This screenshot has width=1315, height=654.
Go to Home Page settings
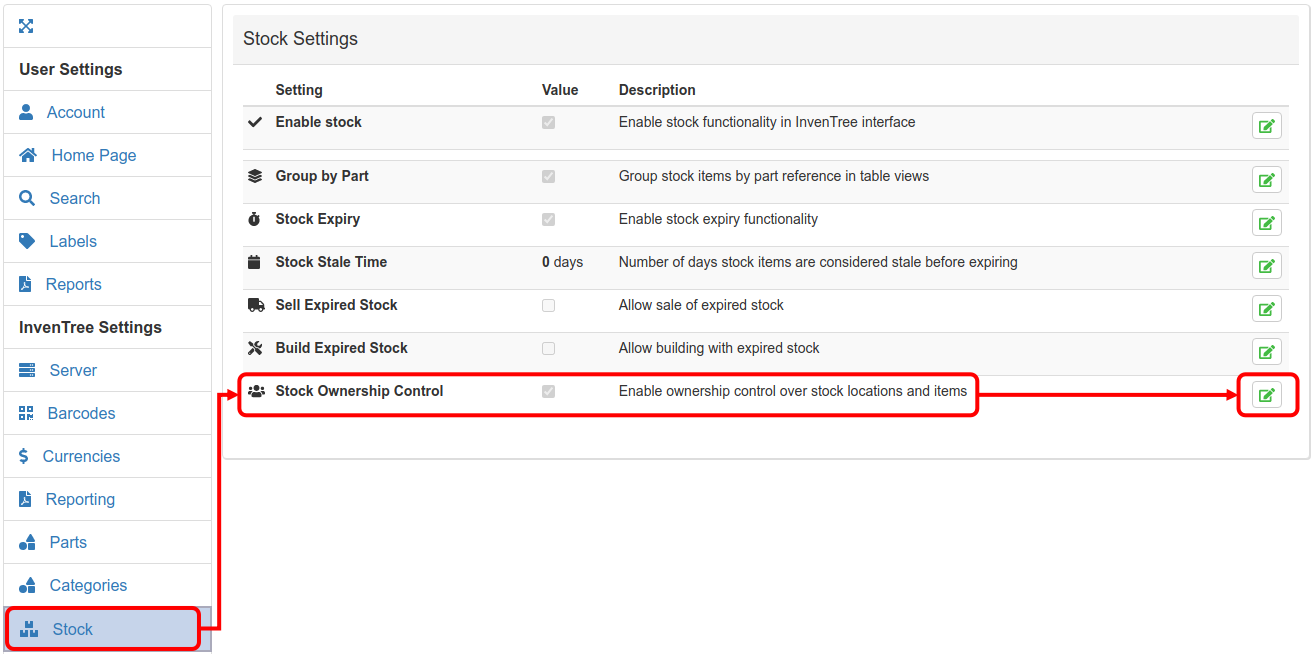click(x=93, y=156)
